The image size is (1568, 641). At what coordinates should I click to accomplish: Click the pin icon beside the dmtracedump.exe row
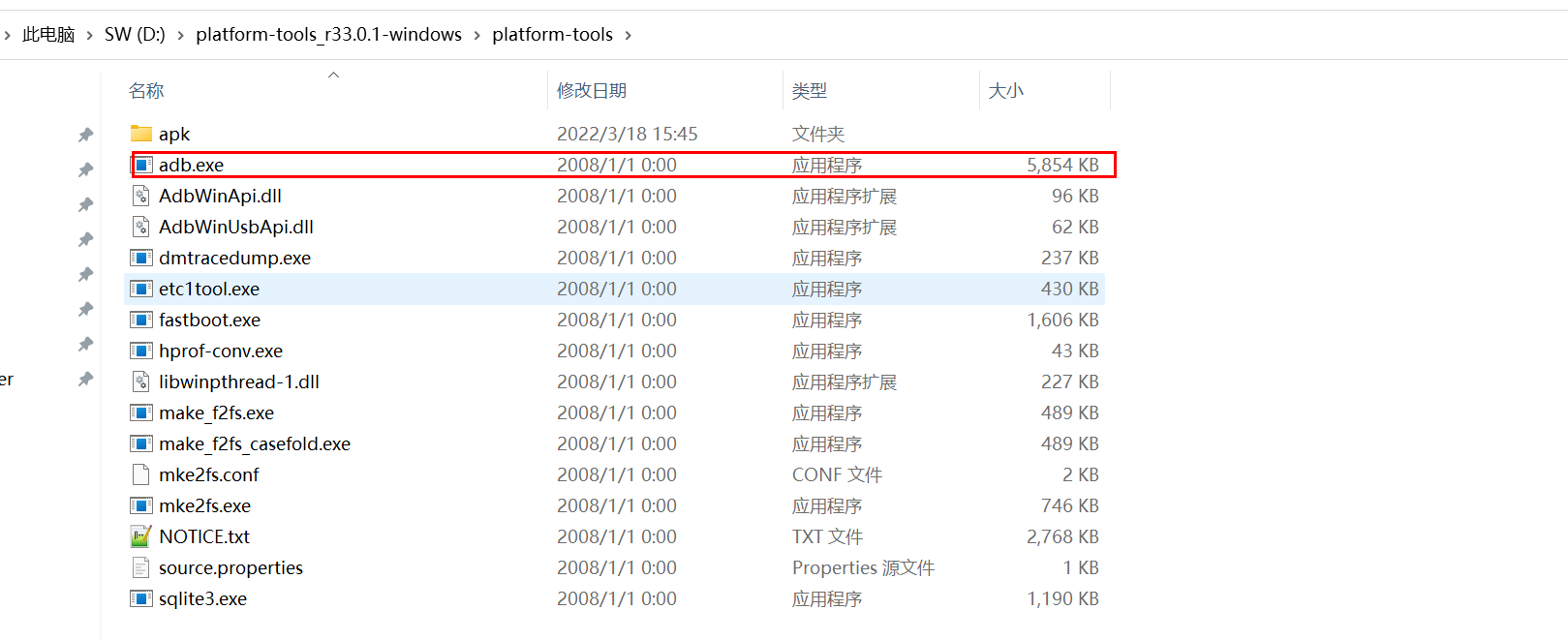pyautogui.click(x=85, y=274)
